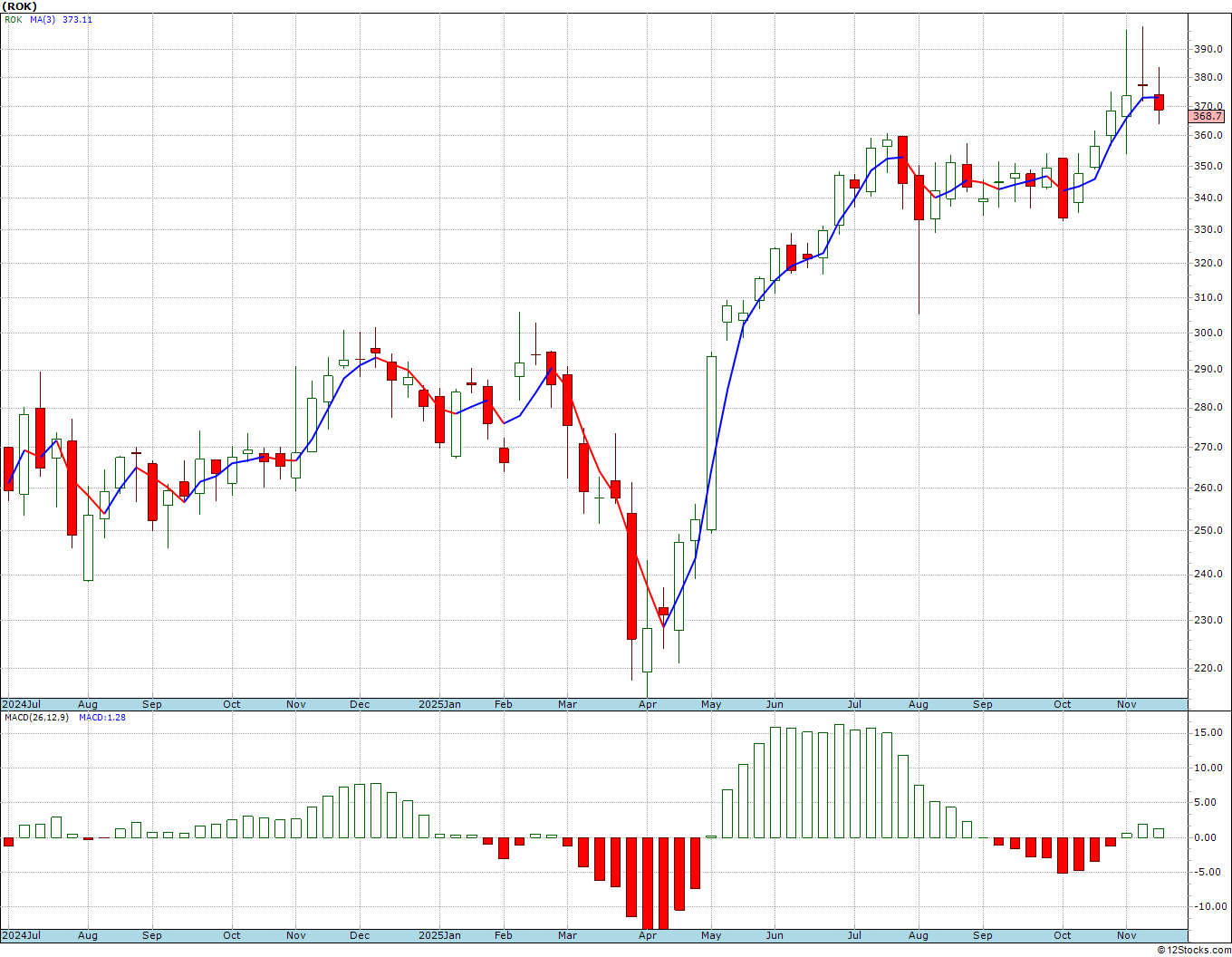The width and height of the screenshot is (1232, 957).
Task: Click the 310.0 price axis label
Action: tap(1208, 297)
